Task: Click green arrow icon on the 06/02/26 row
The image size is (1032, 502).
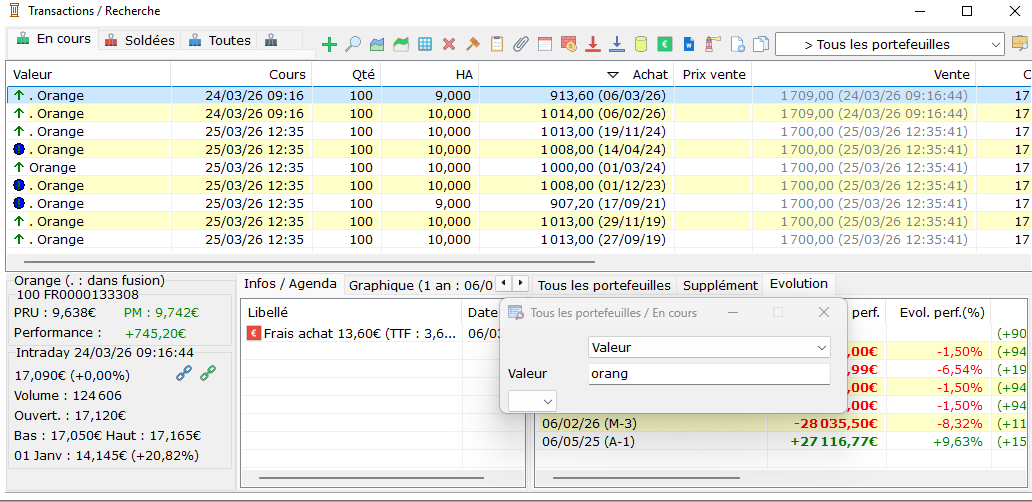Action: 19,113
